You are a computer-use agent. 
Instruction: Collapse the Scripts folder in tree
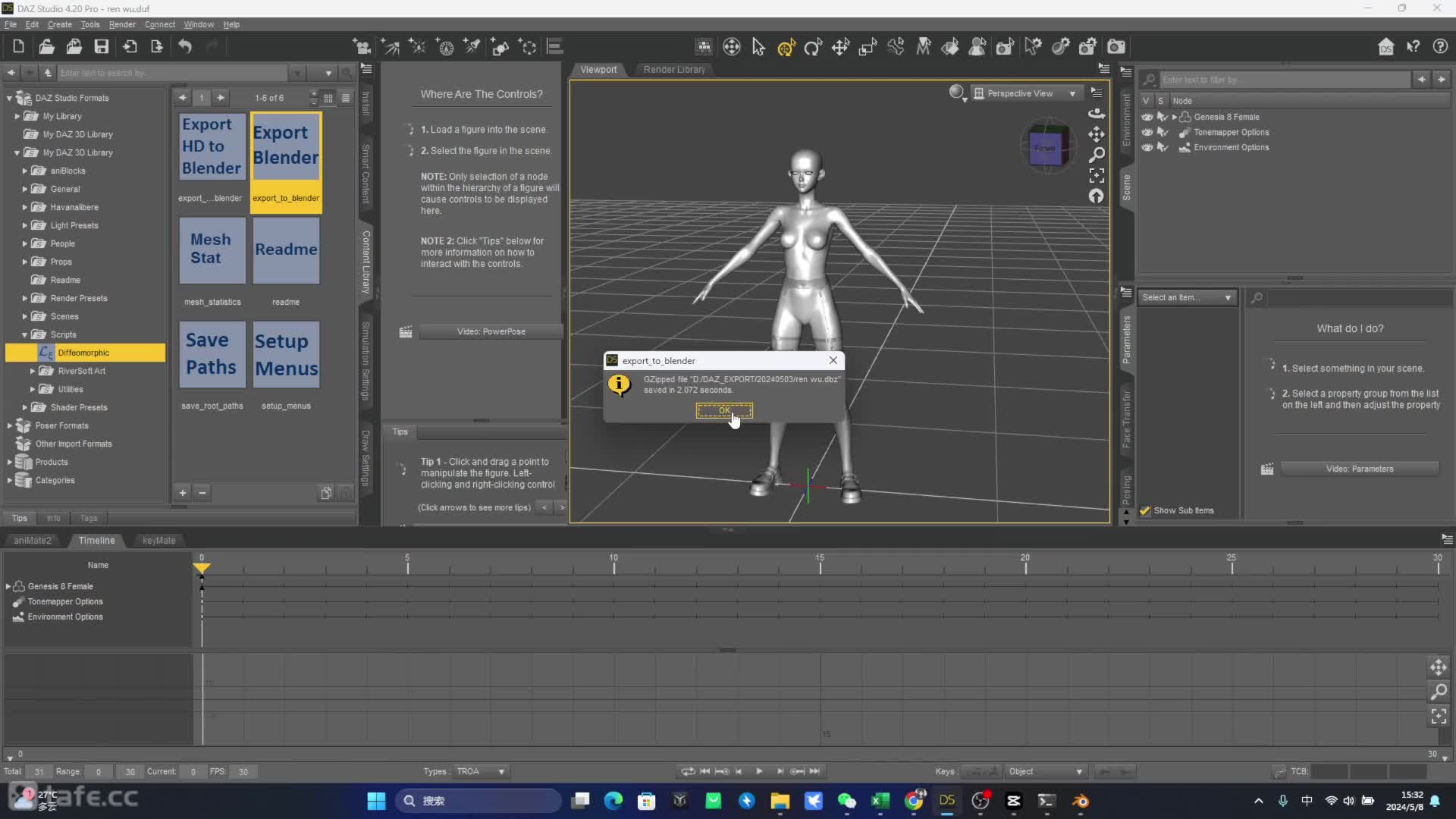pyautogui.click(x=24, y=334)
